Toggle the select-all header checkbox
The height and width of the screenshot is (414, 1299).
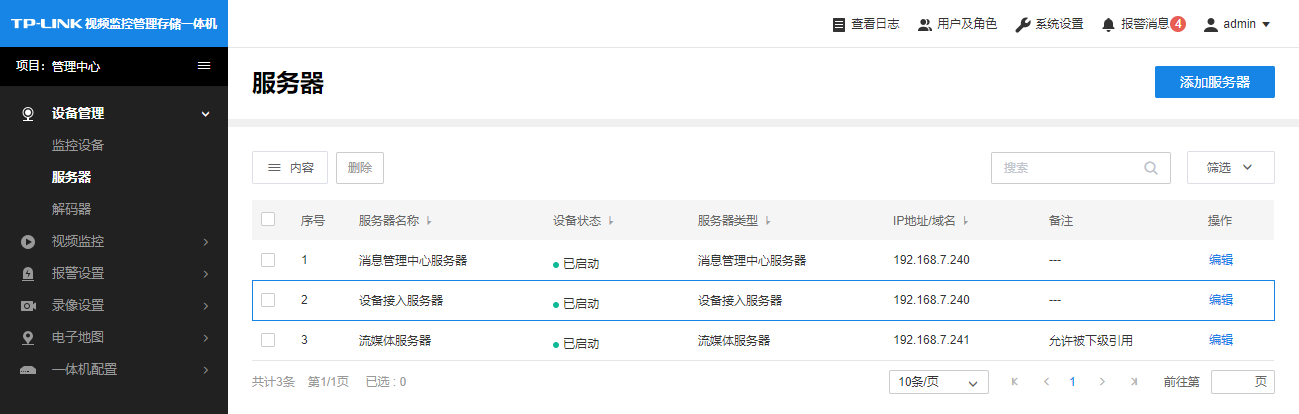[268, 220]
